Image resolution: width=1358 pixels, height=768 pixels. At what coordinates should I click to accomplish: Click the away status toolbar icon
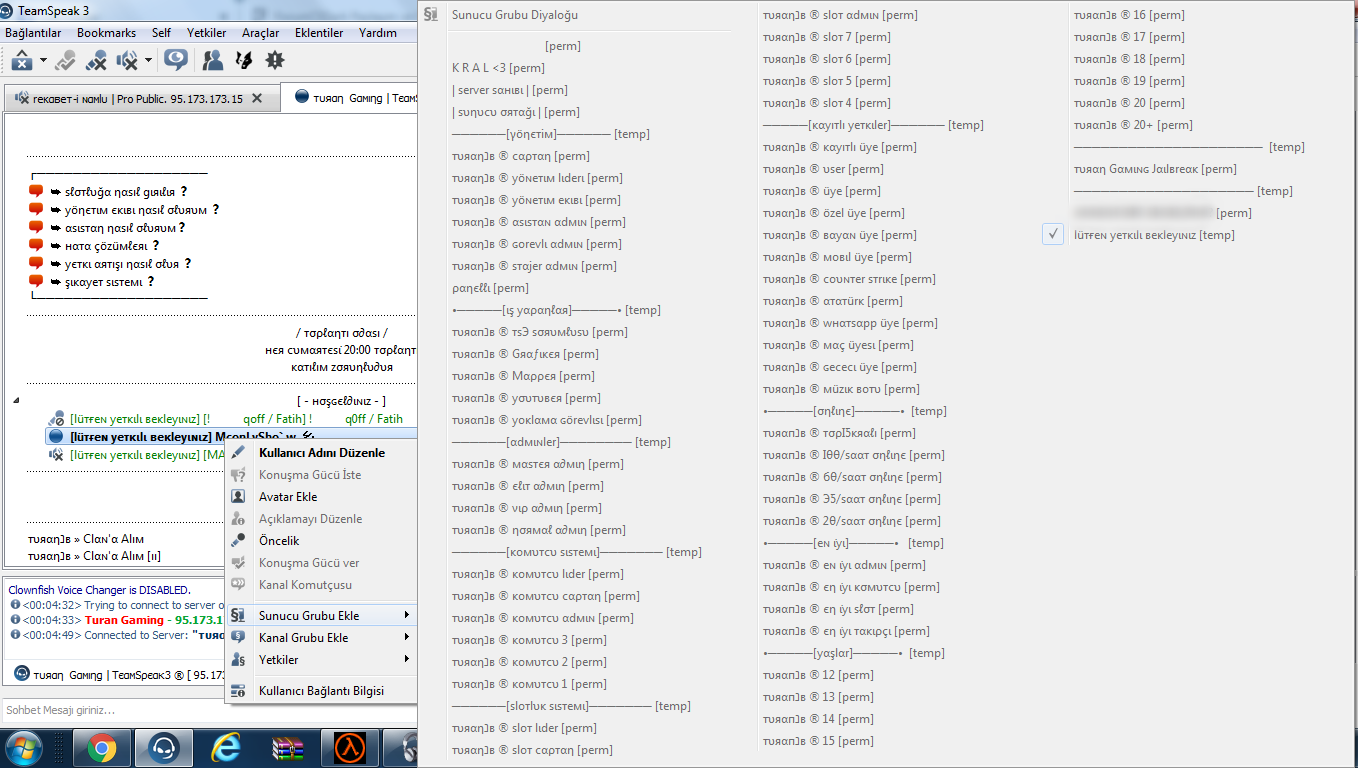coord(22,61)
